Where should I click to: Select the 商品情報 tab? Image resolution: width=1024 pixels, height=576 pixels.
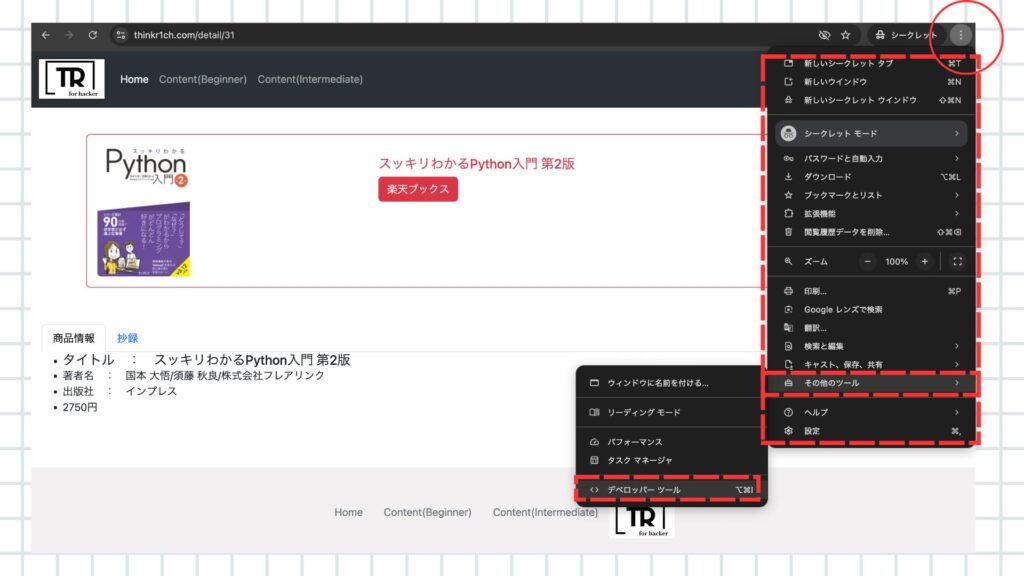pos(74,338)
